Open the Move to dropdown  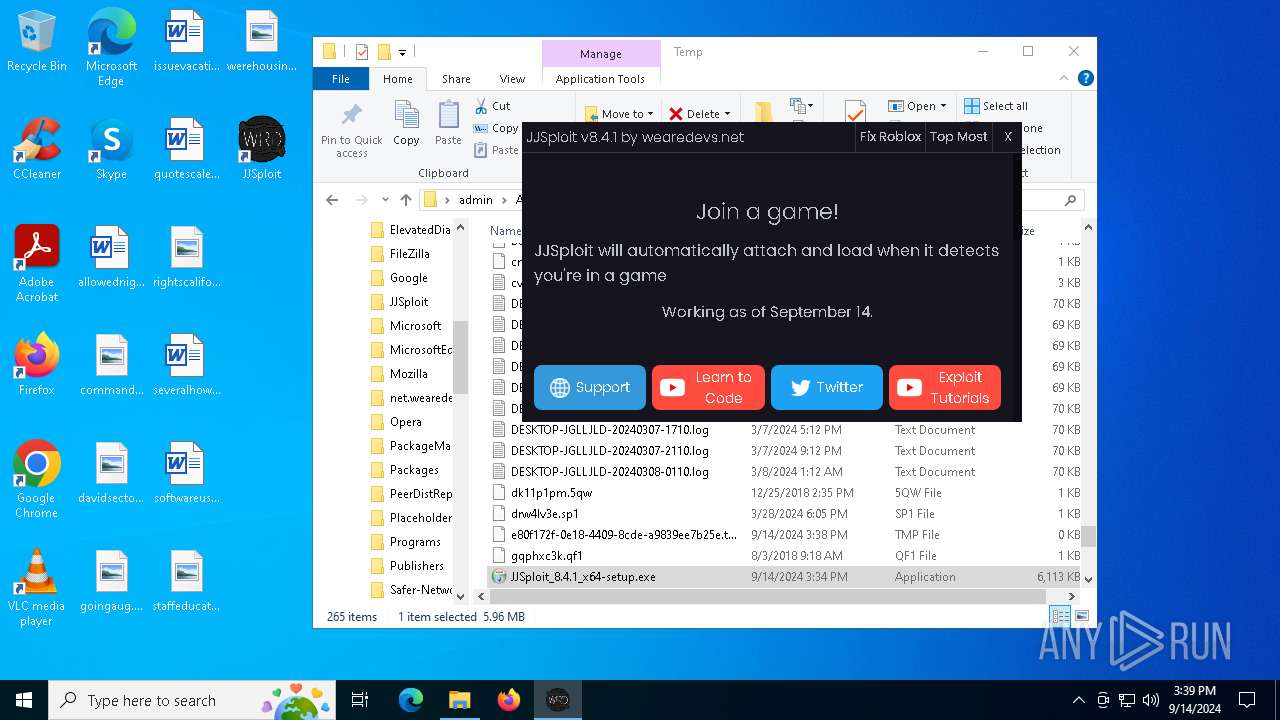[x=618, y=114]
